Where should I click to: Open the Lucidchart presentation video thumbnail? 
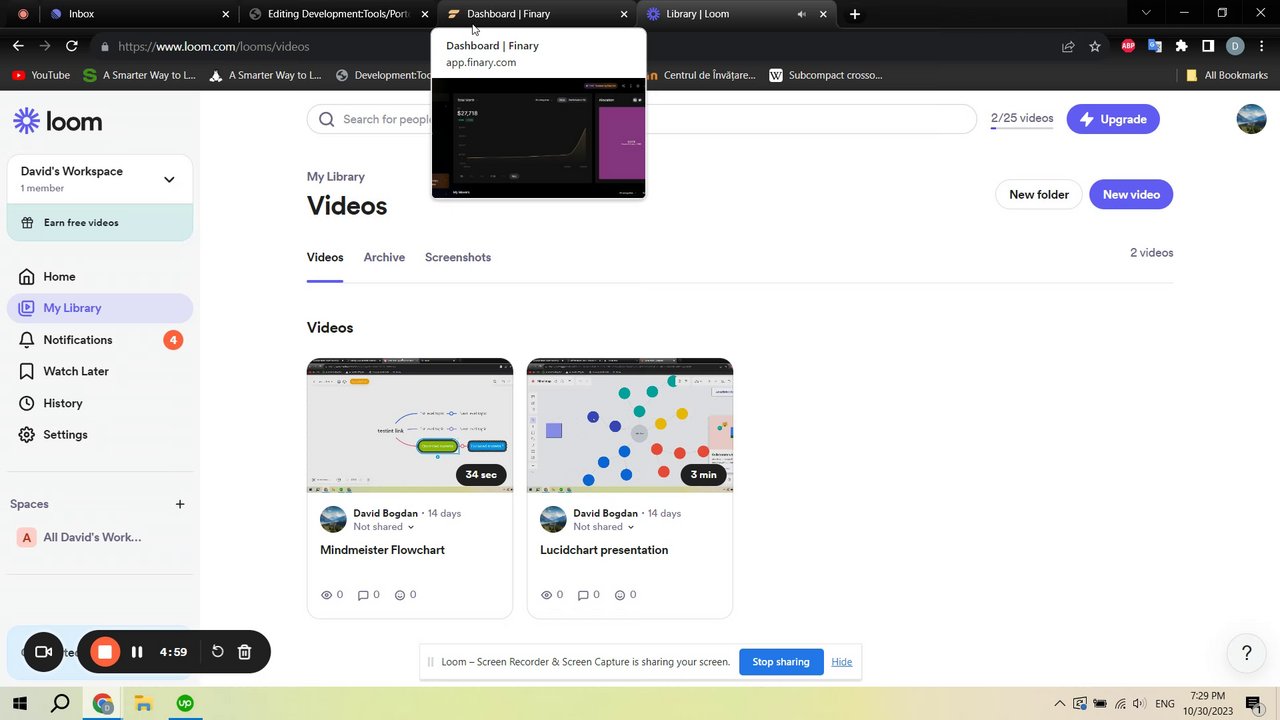click(x=630, y=425)
